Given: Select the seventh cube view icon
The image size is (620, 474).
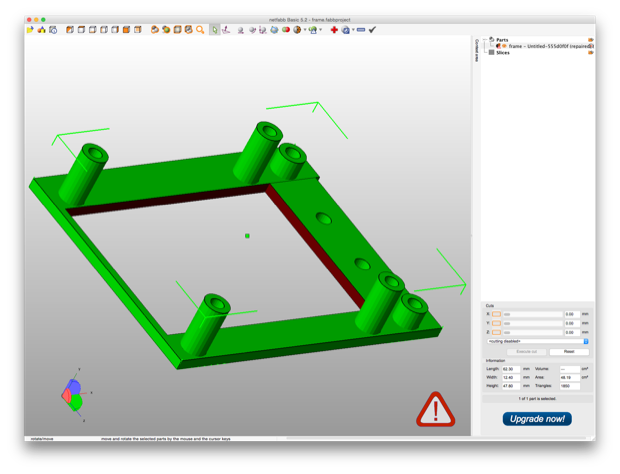Looking at the screenshot, I should (138, 30).
